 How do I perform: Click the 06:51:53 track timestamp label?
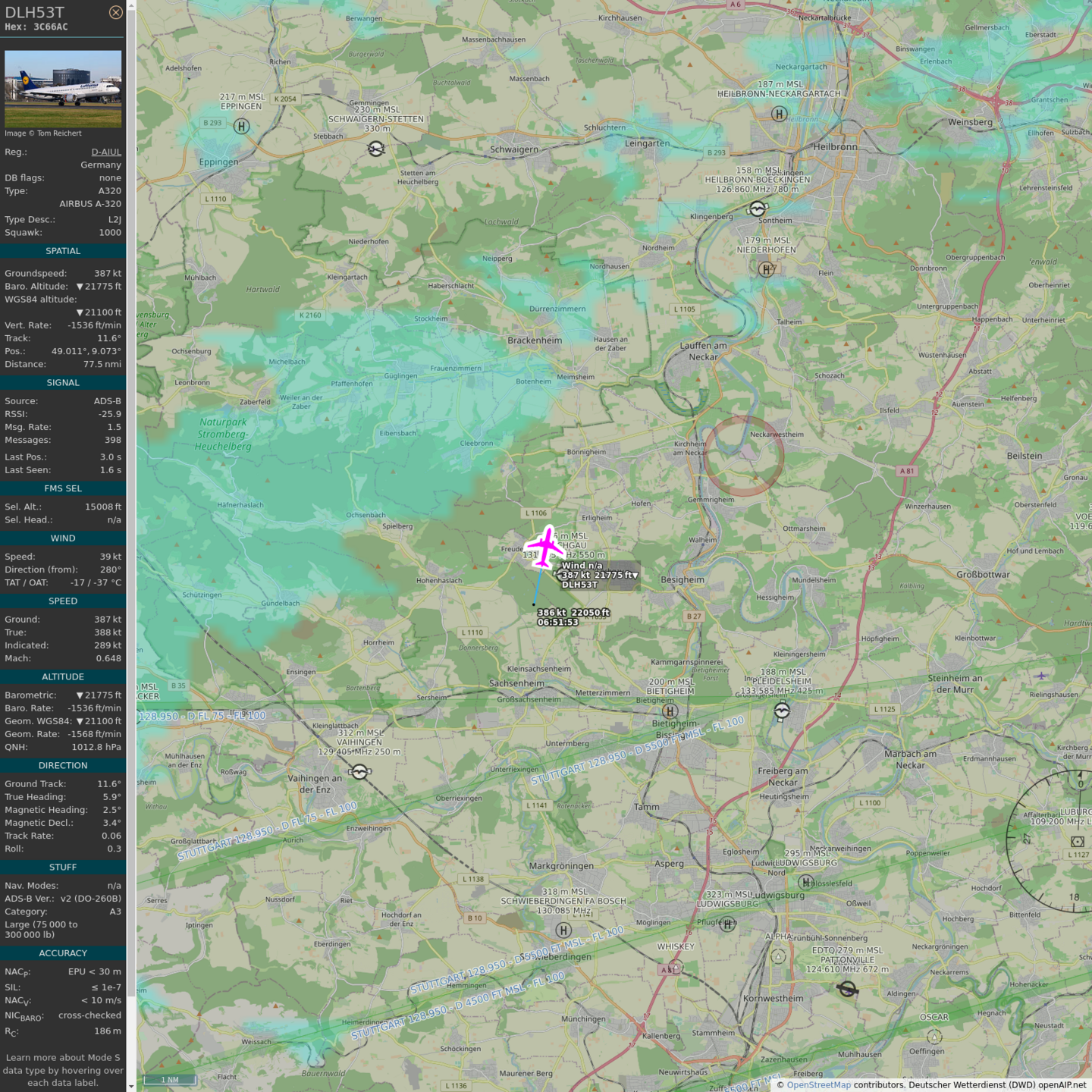coord(558,623)
